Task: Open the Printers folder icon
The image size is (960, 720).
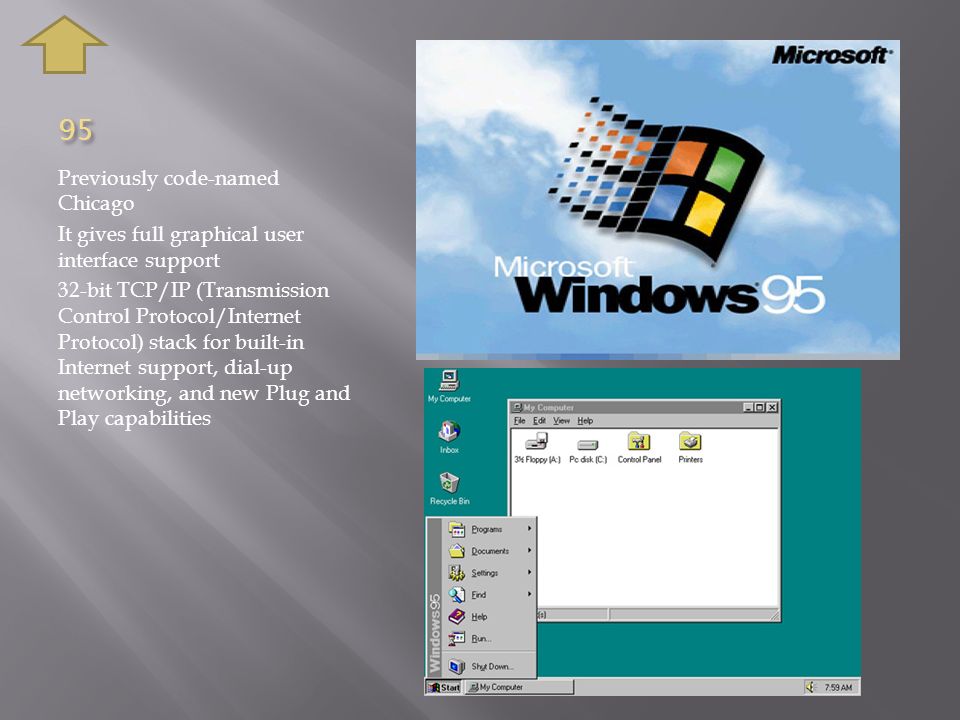Action: coord(690,448)
